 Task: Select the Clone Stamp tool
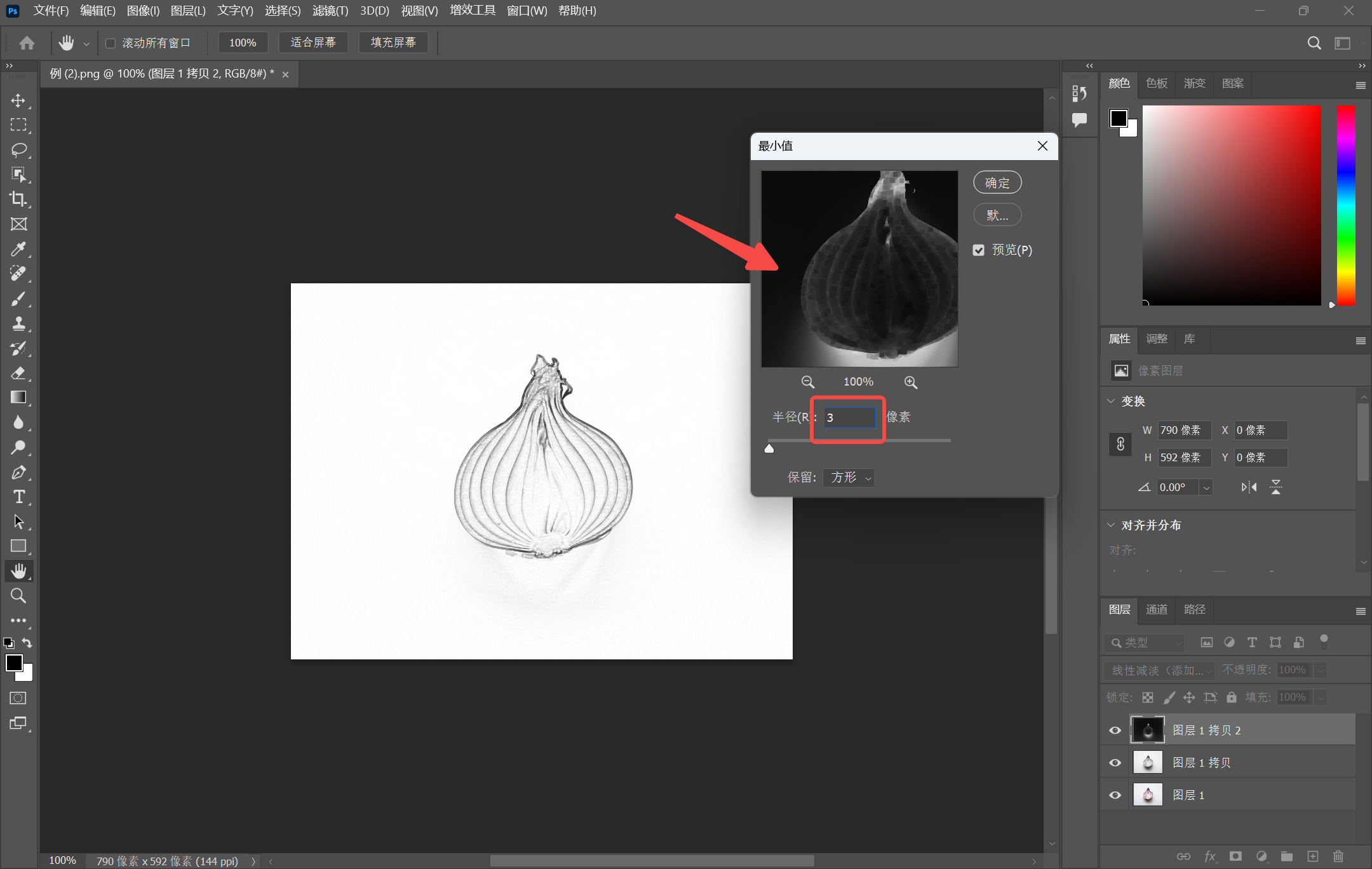pos(18,323)
